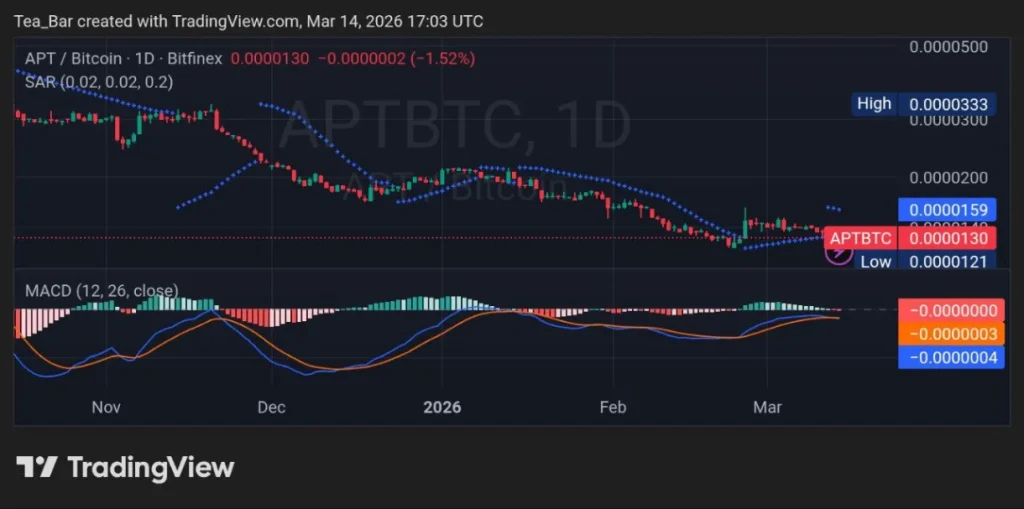Open the SAR (0.02, 0.02, 0.2) indicator legend
The height and width of the screenshot is (509, 1024).
pos(98,81)
